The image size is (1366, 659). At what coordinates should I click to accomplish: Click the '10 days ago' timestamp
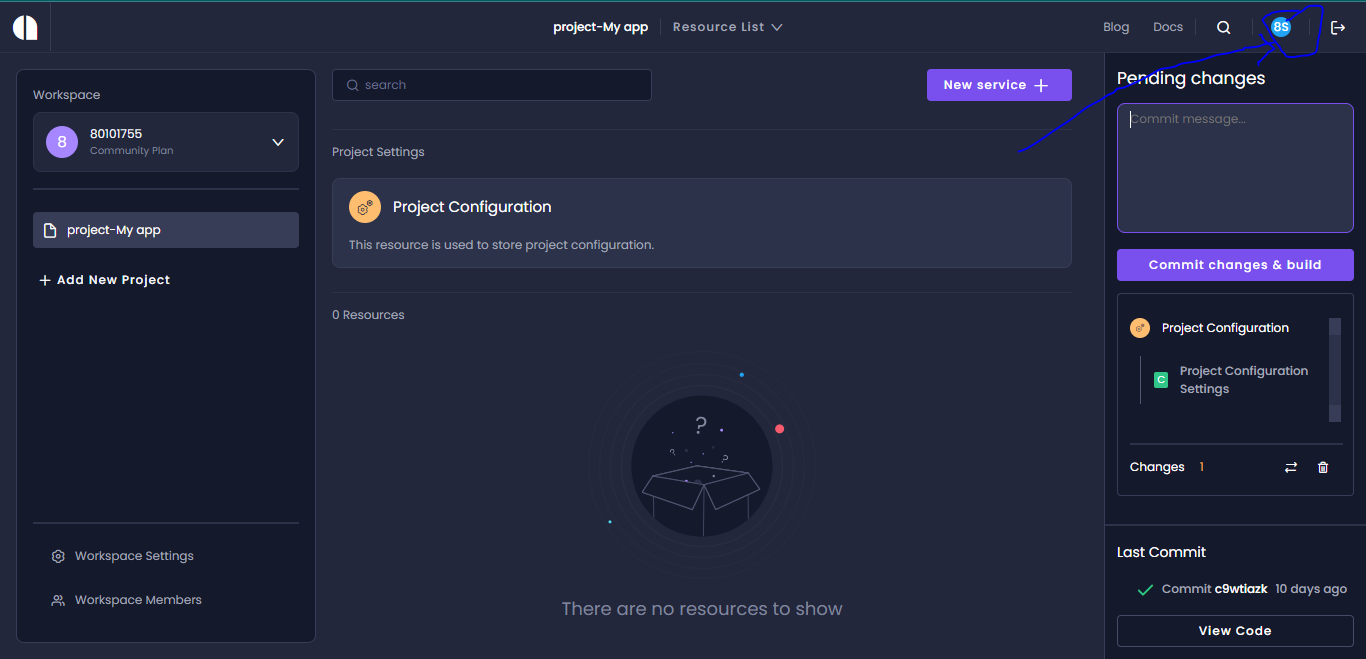click(1311, 589)
